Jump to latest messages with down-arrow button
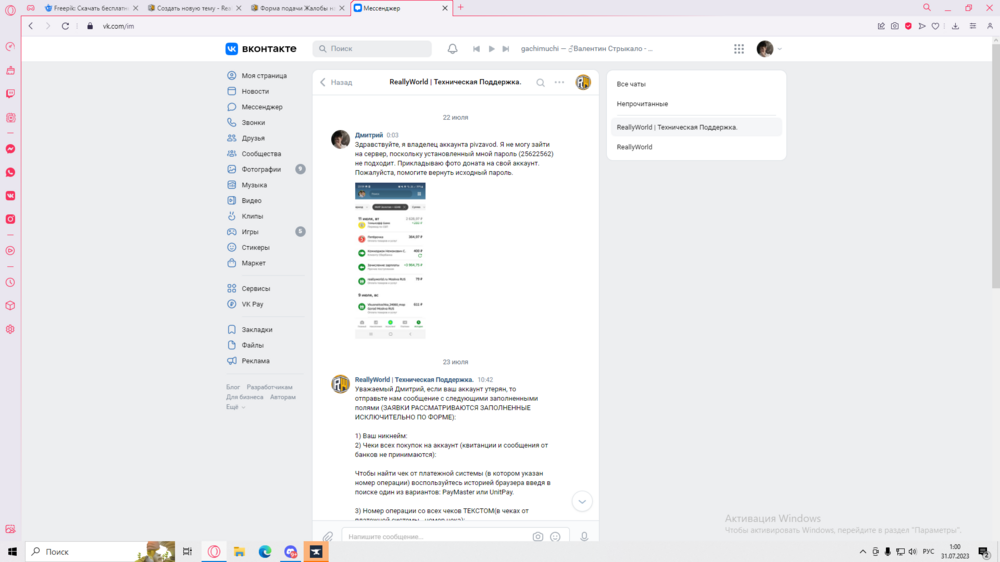This screenshot has height=562, width=1000. (582, 501)
